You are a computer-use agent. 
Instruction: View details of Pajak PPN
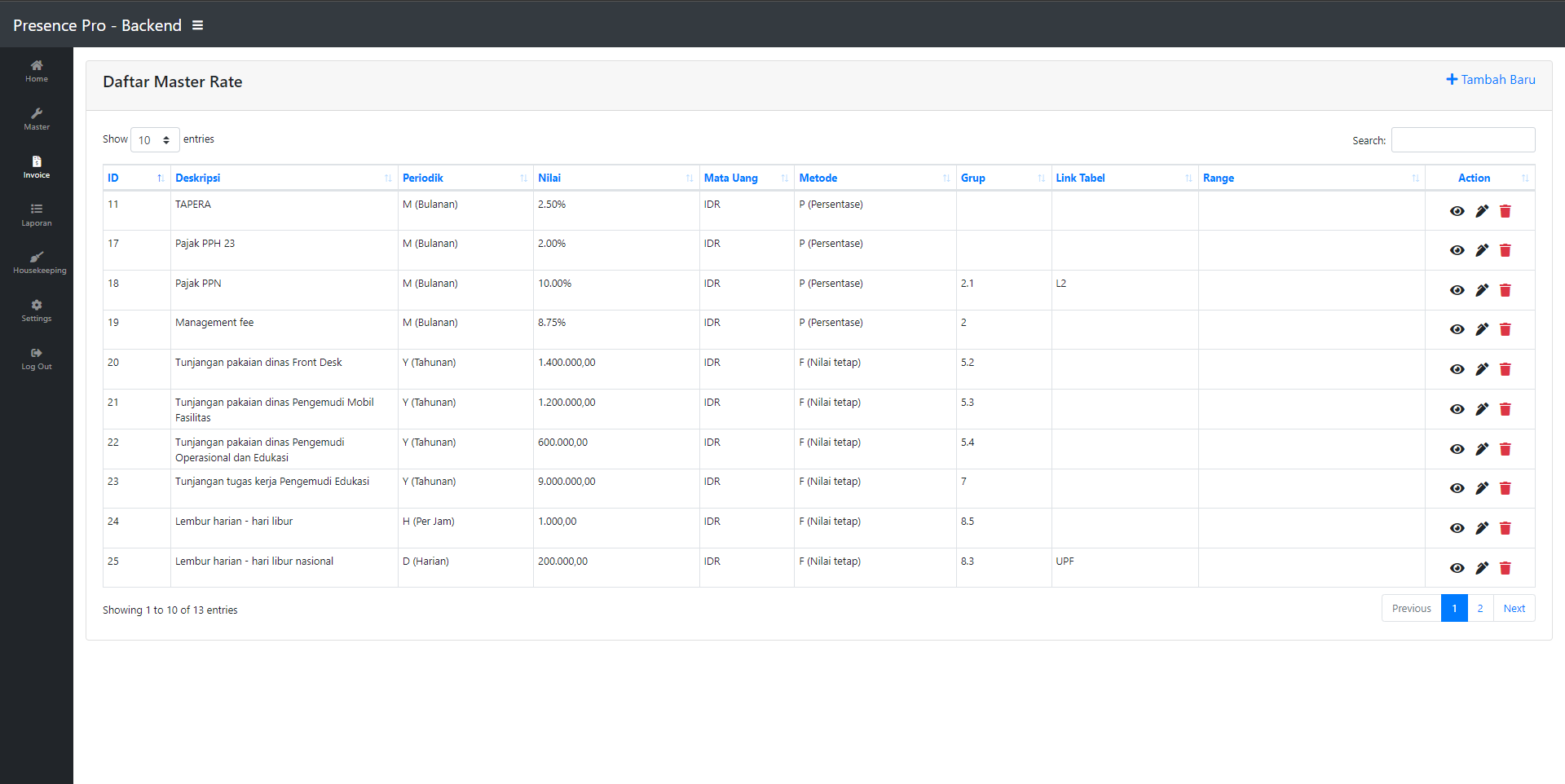click(x=1457, y=290)
